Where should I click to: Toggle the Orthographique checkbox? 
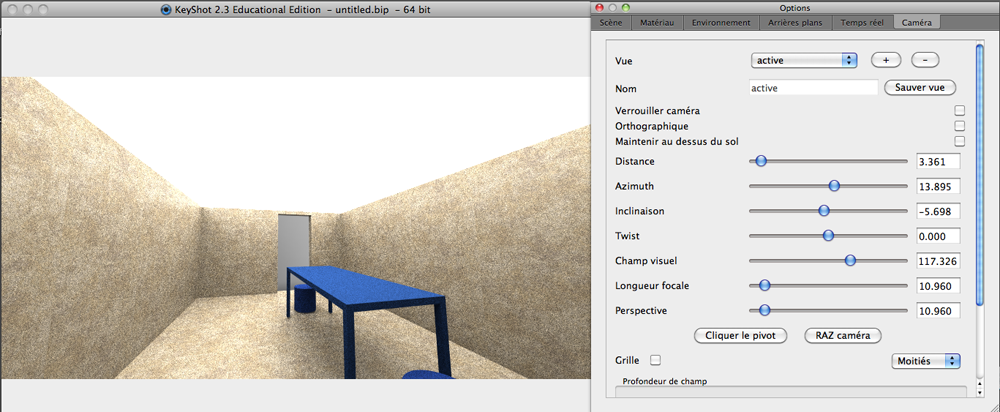coord(959,126)
